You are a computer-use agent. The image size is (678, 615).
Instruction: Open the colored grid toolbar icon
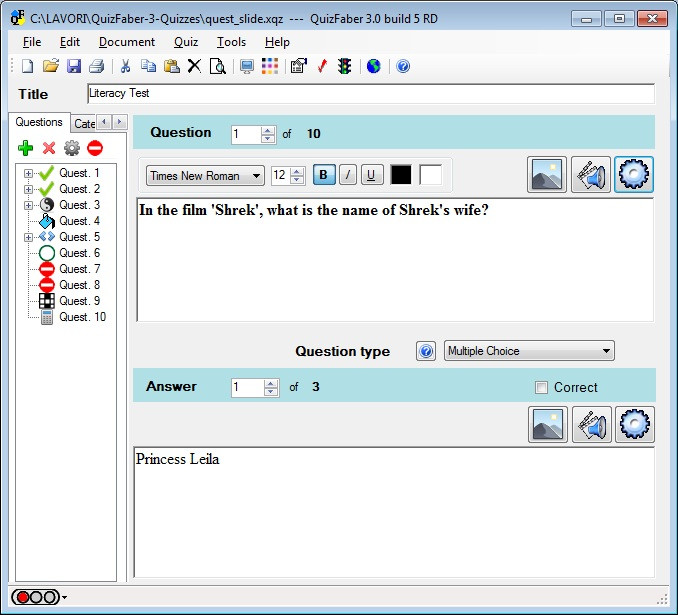pos(270,66)
